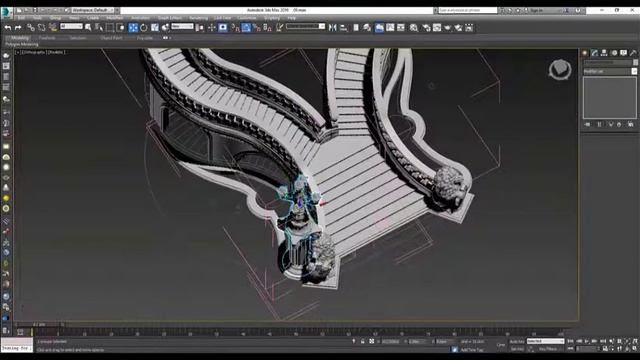This screenshot has height=360, width=640.
Task: Open the Material Editor icon
Action: (x=414, y=27)
